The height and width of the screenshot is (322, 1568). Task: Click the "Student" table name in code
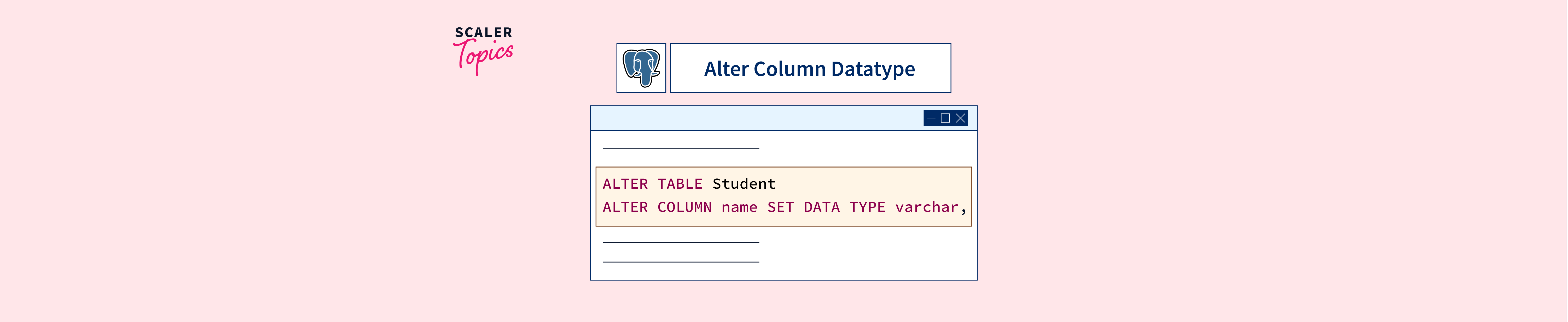click(x=744, y=184)
